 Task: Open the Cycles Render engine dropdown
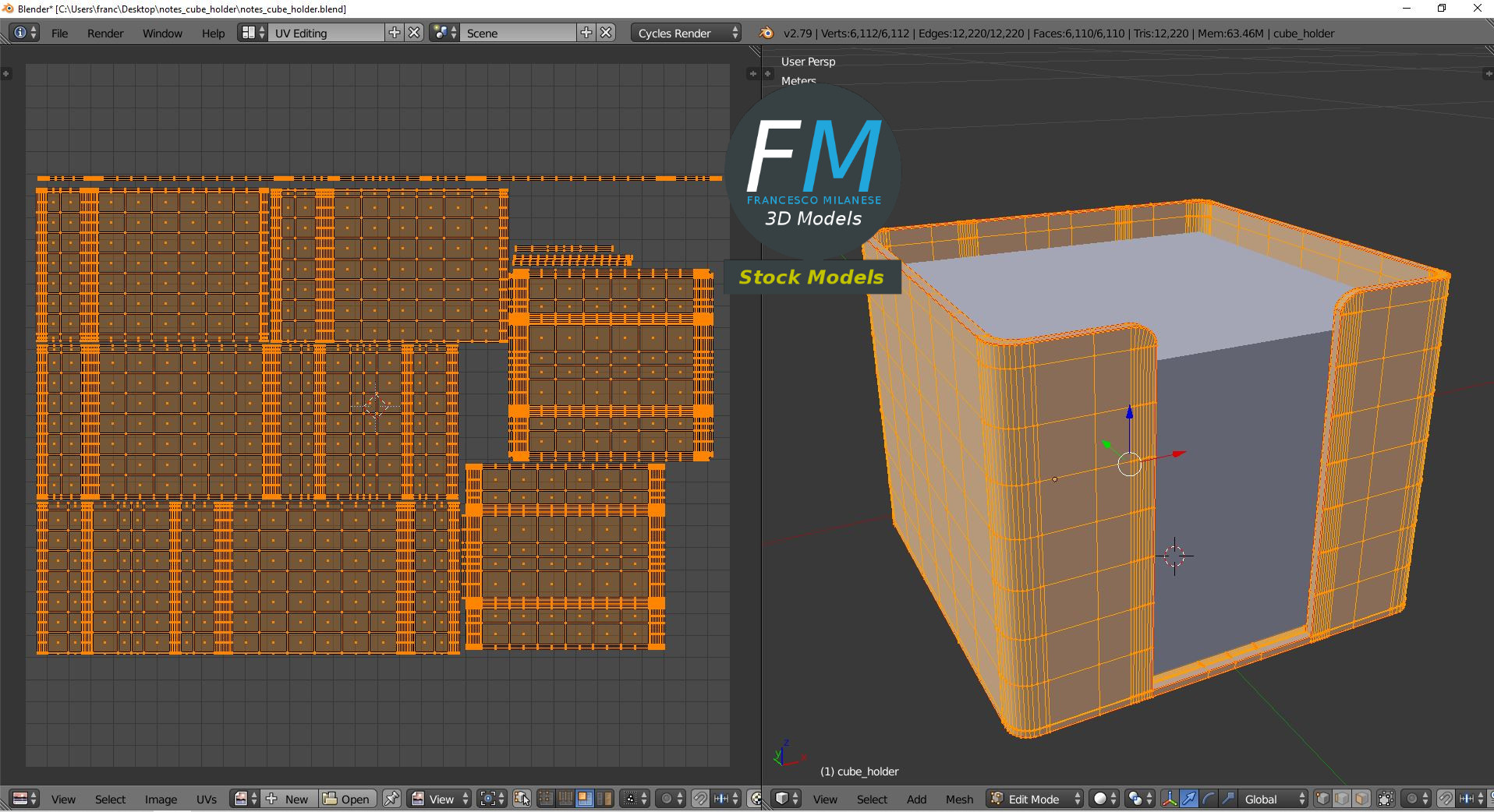(x=686, y=33)
